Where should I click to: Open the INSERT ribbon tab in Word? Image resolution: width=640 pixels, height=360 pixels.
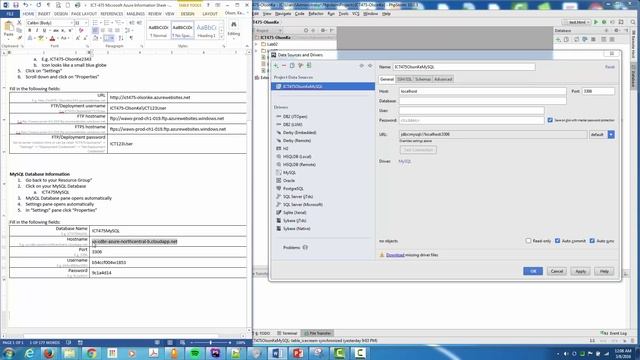click(44, 14)
